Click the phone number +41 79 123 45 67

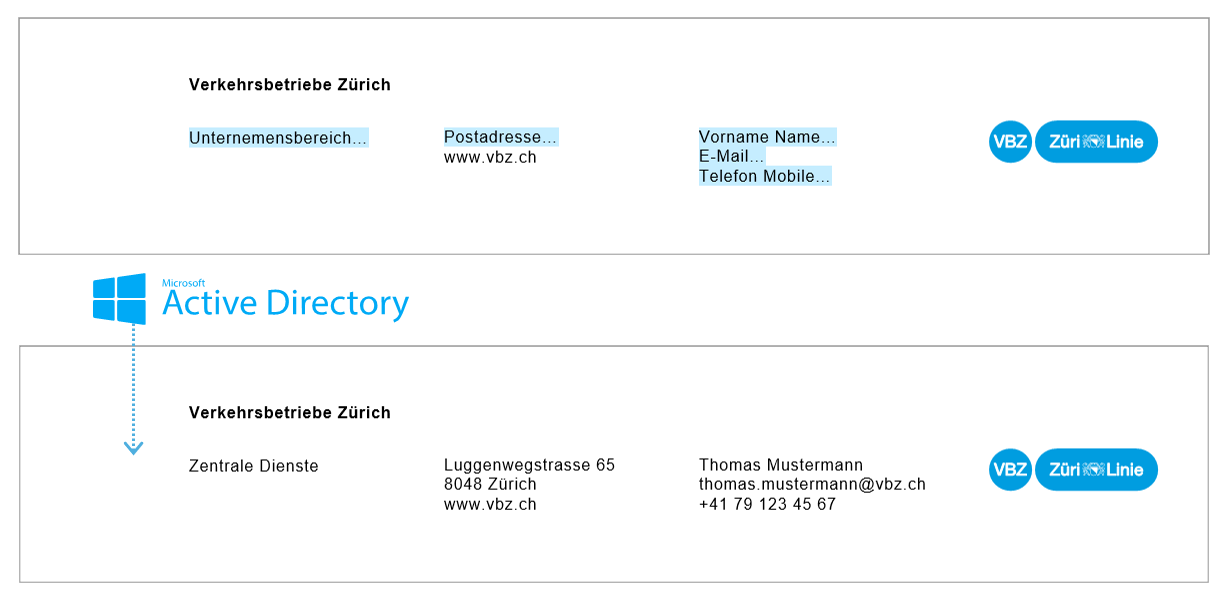[x=767, y=504]
